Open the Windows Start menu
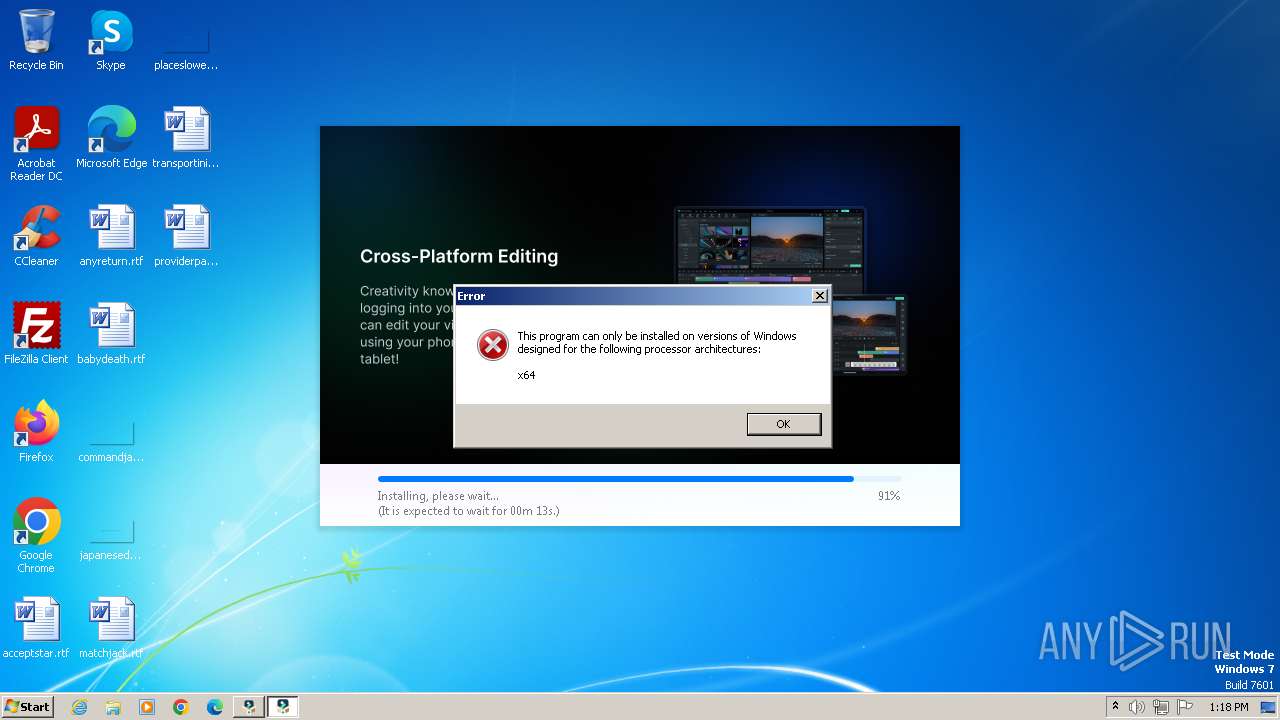Screen dimensions: 1280x720 tap(27, 706)
